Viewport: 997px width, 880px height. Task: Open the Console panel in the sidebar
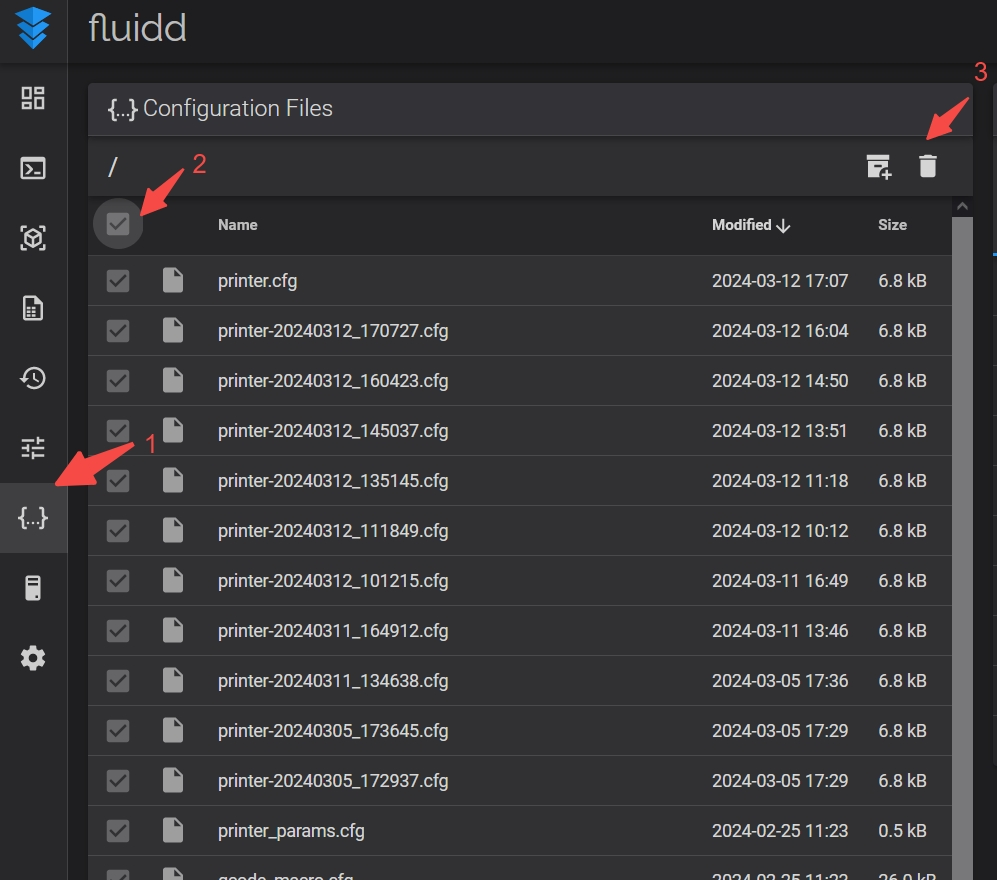[32, 168]
